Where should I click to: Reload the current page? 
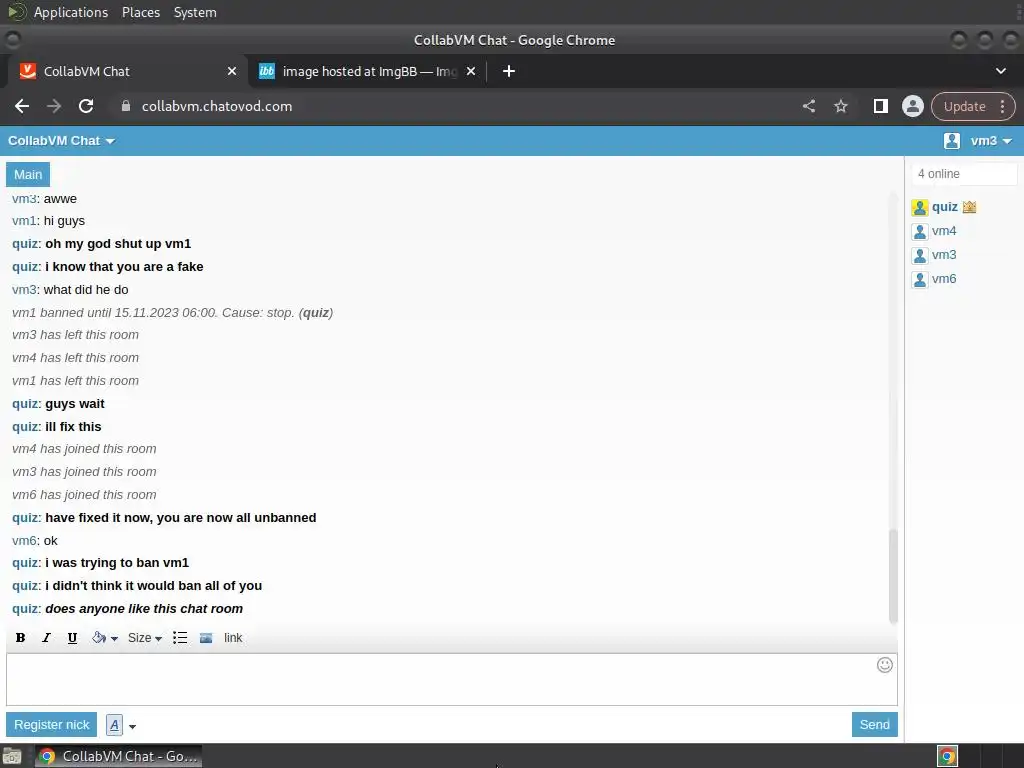[x=86, y=106]
